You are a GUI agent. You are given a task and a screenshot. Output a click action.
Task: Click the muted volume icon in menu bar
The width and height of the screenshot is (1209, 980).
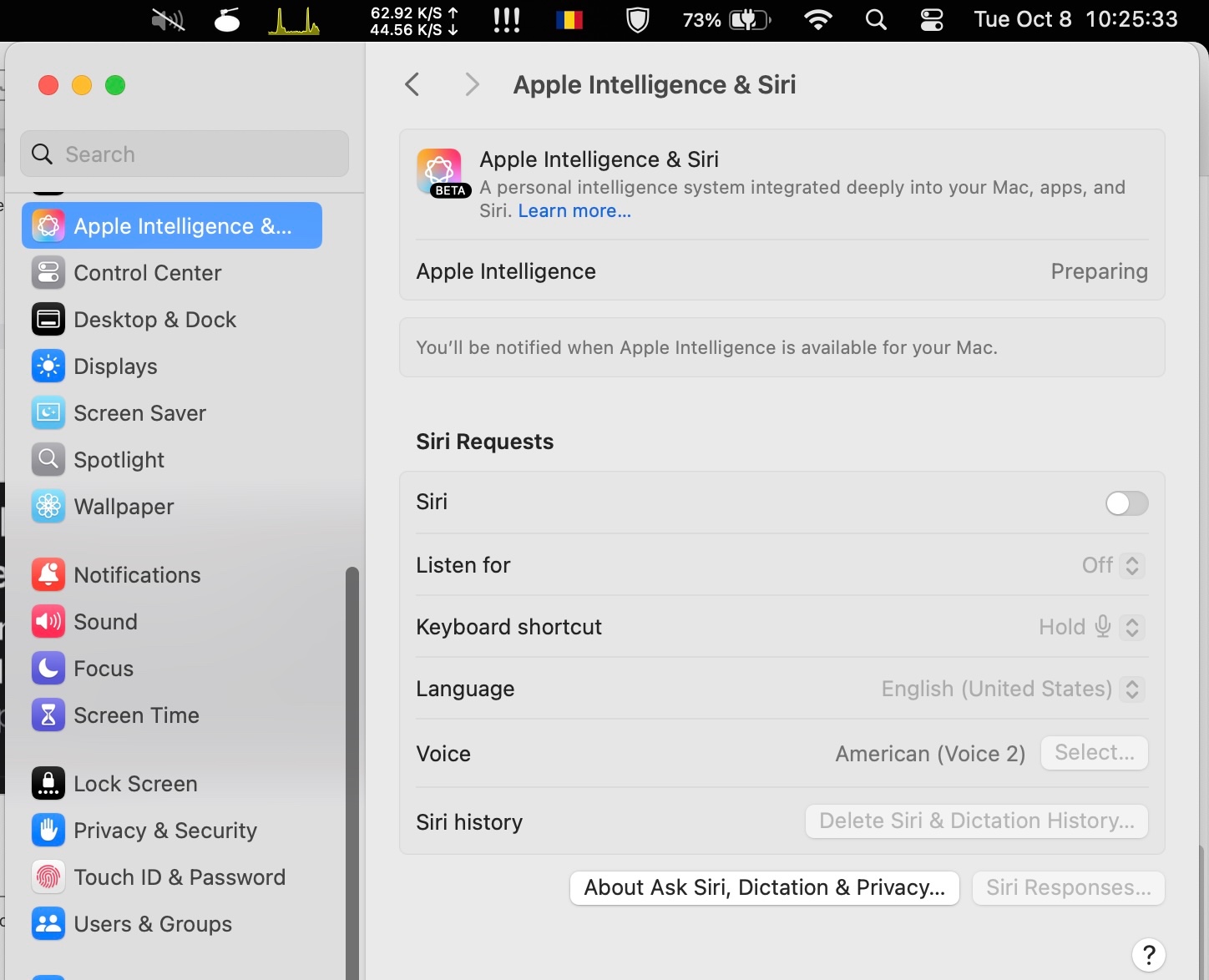point(168,20)
